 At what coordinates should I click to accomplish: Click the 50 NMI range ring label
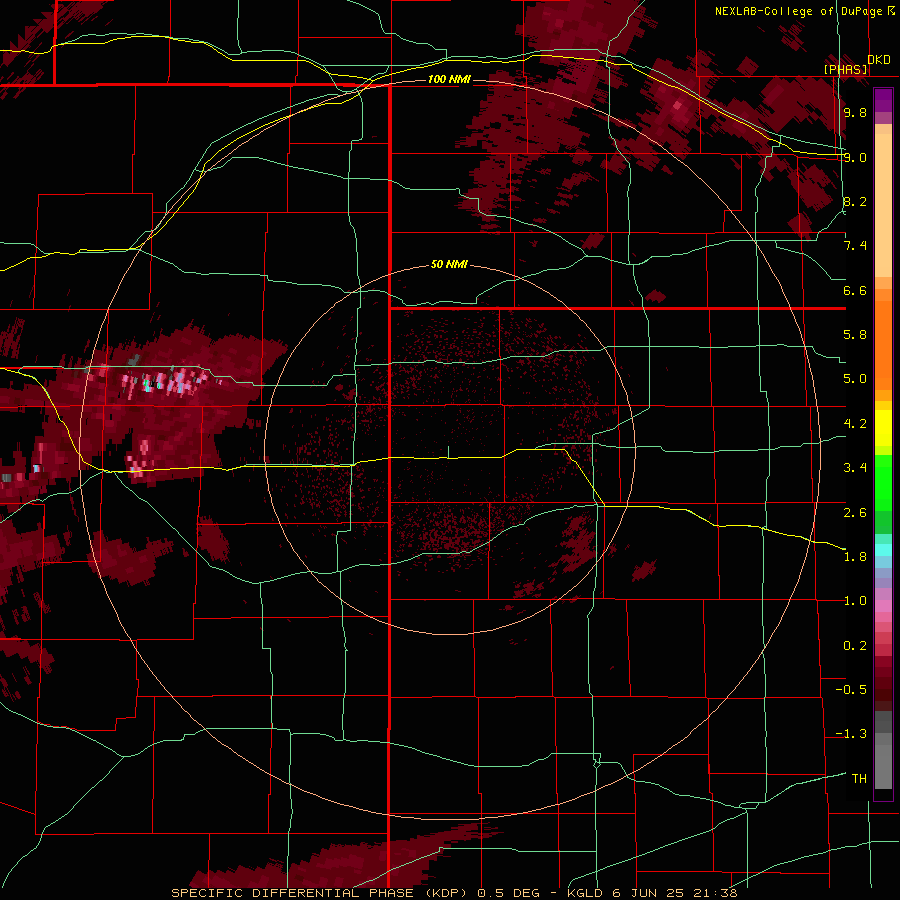point(449,265)
